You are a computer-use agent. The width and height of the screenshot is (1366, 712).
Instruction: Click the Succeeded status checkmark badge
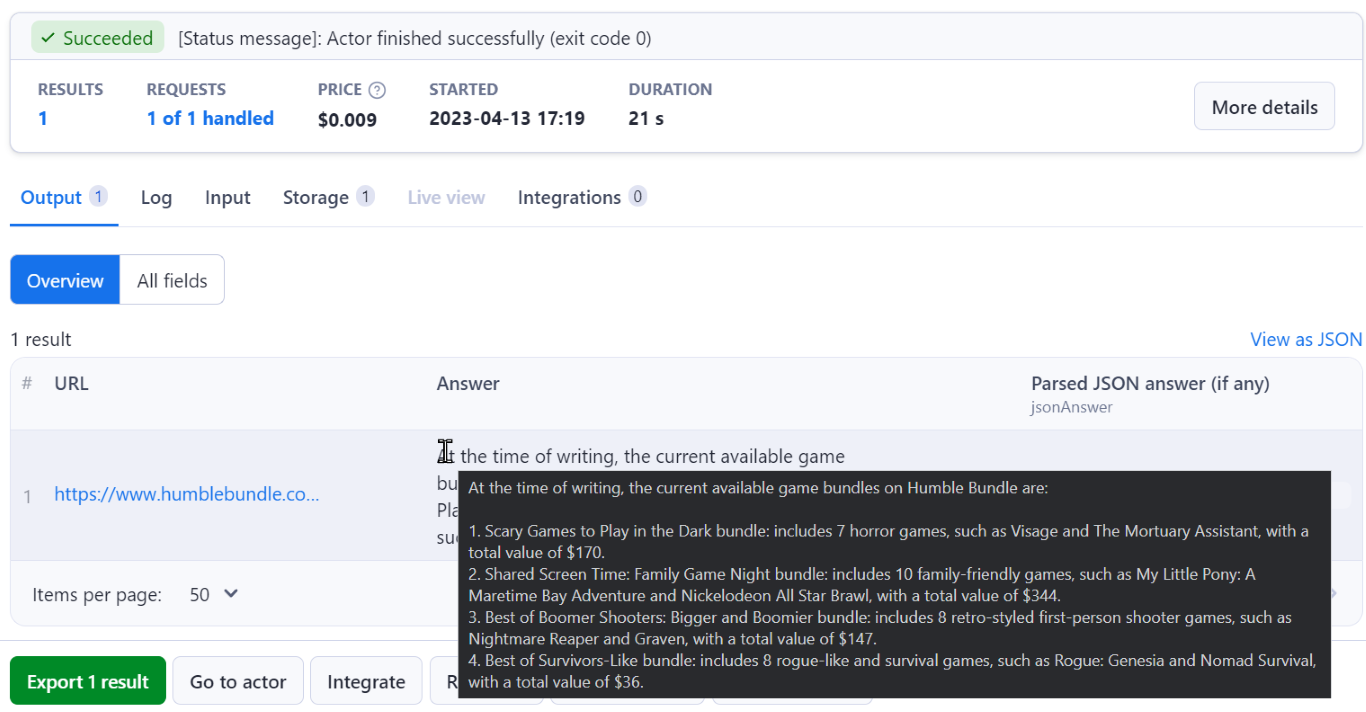[97, 38]
